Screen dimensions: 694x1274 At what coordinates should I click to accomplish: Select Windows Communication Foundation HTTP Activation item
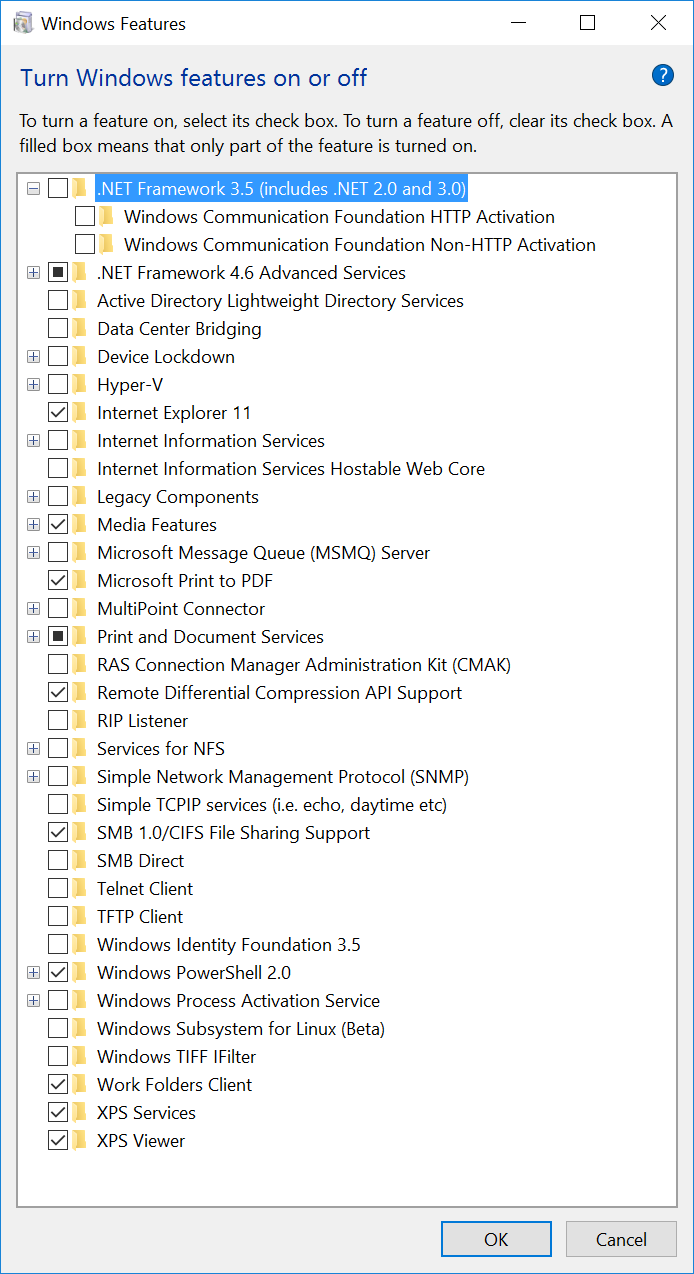(x=338, y=217)
